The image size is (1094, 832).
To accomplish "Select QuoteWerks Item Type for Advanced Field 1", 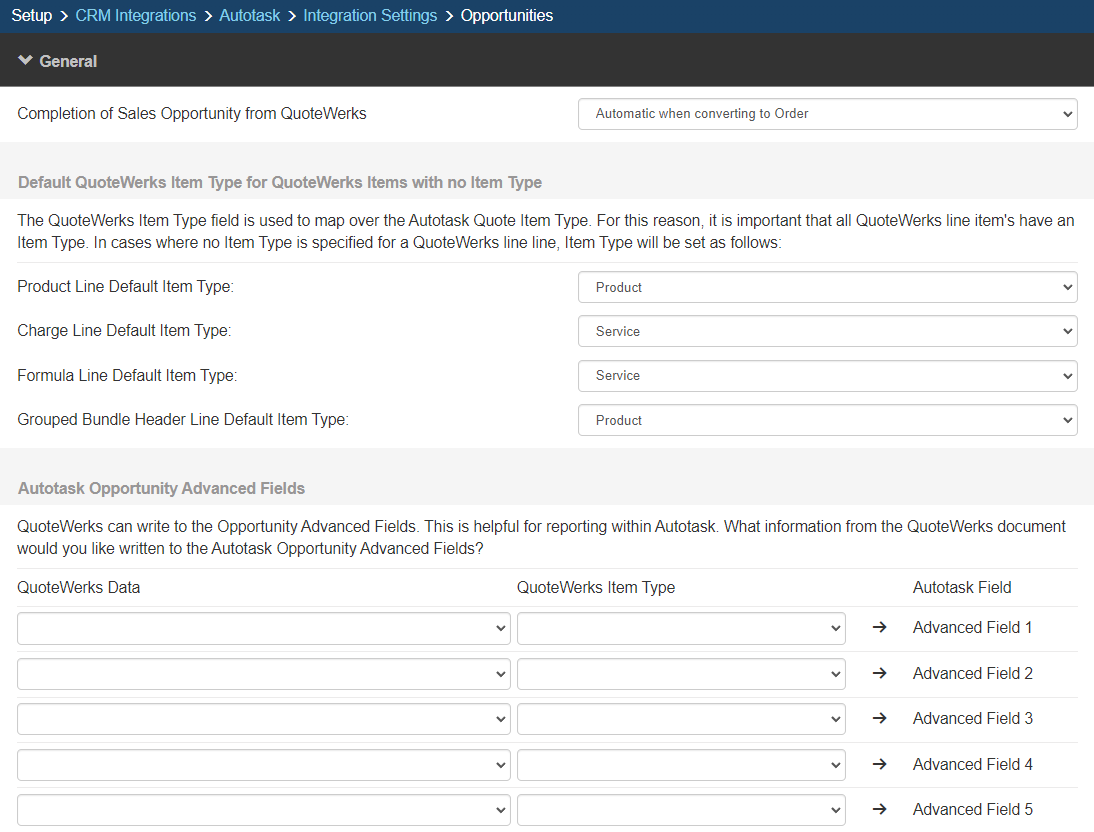I will point(680,628).
